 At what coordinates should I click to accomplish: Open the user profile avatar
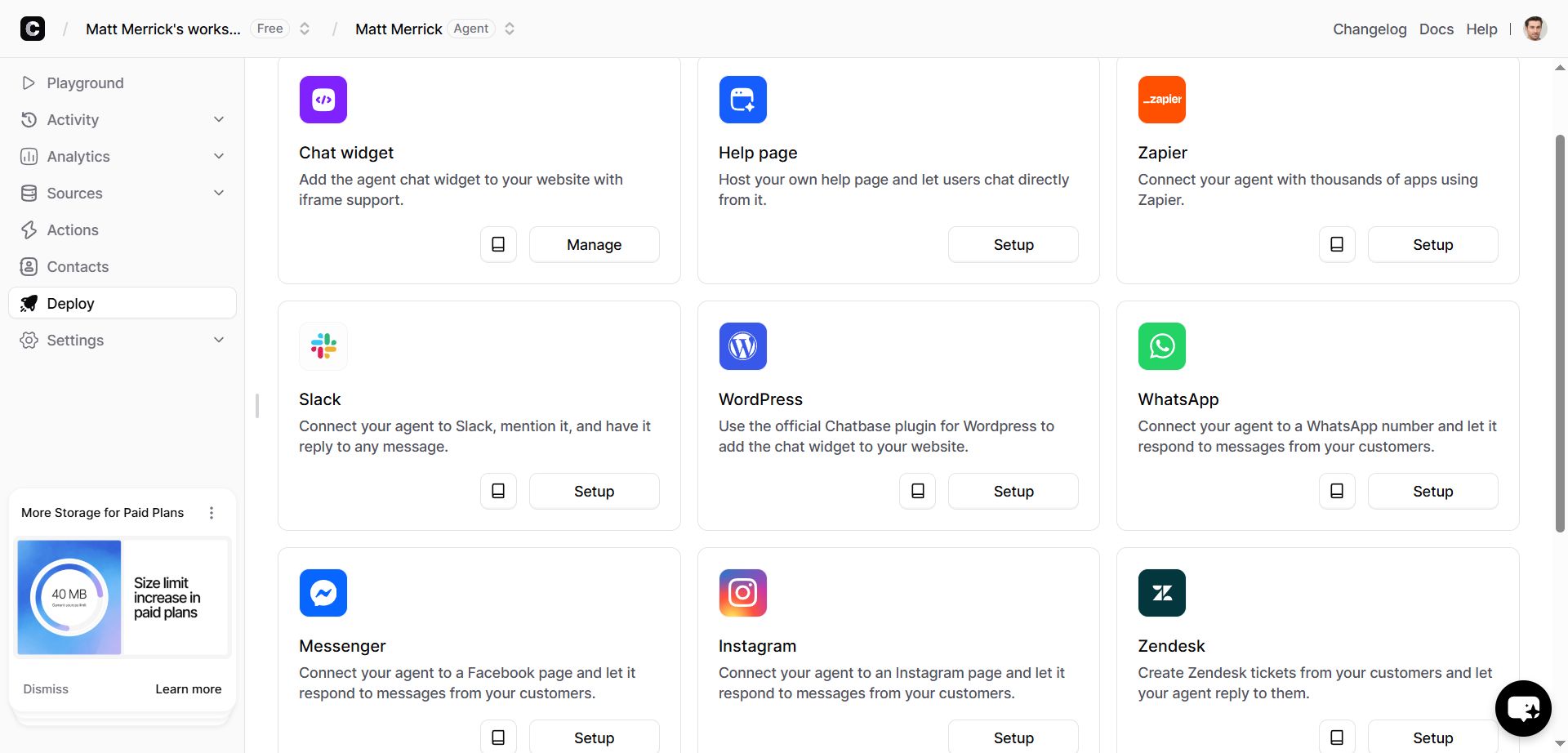[1535, 29]
